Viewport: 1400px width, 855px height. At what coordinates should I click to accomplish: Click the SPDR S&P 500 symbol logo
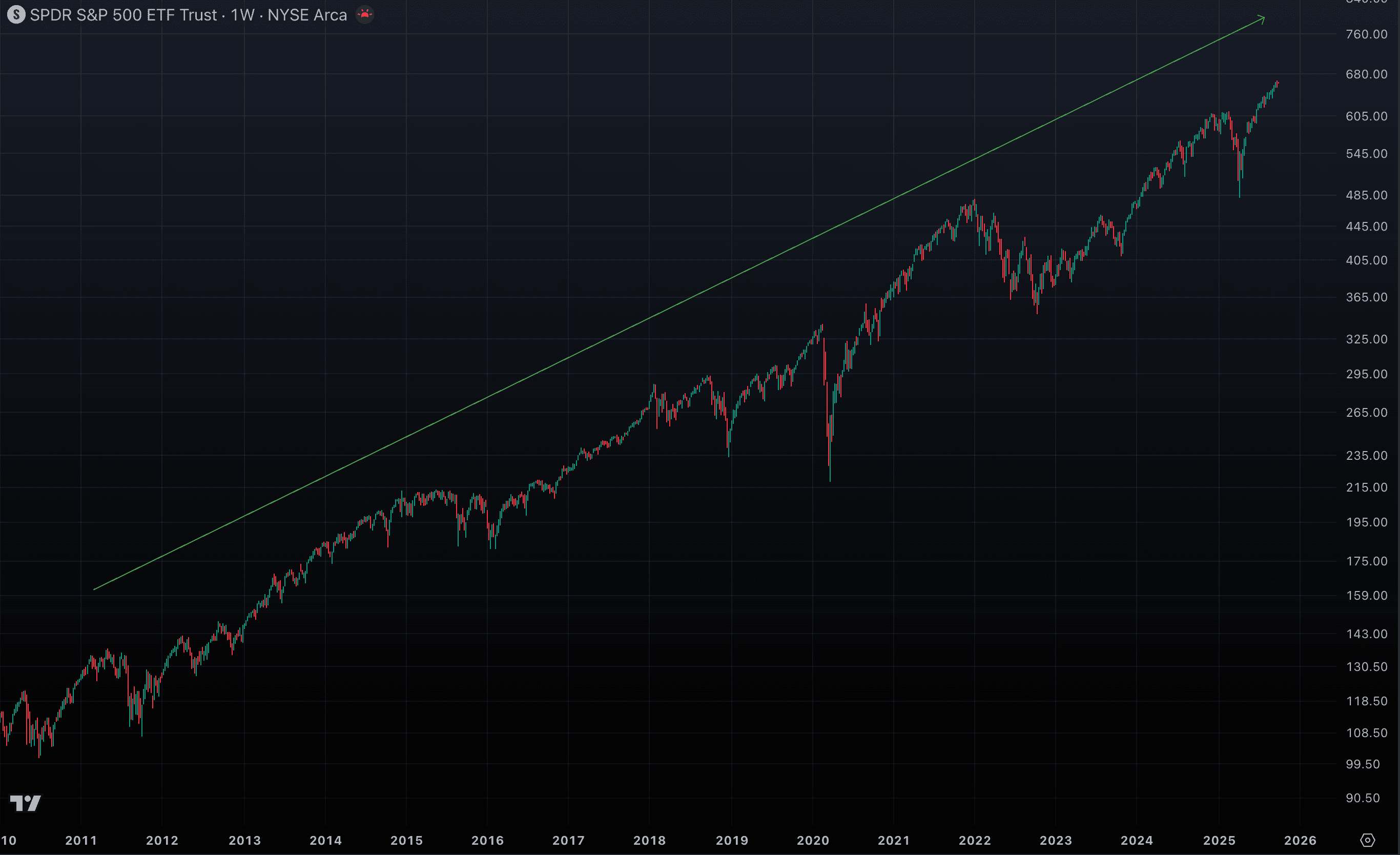[x=16, y=15]
